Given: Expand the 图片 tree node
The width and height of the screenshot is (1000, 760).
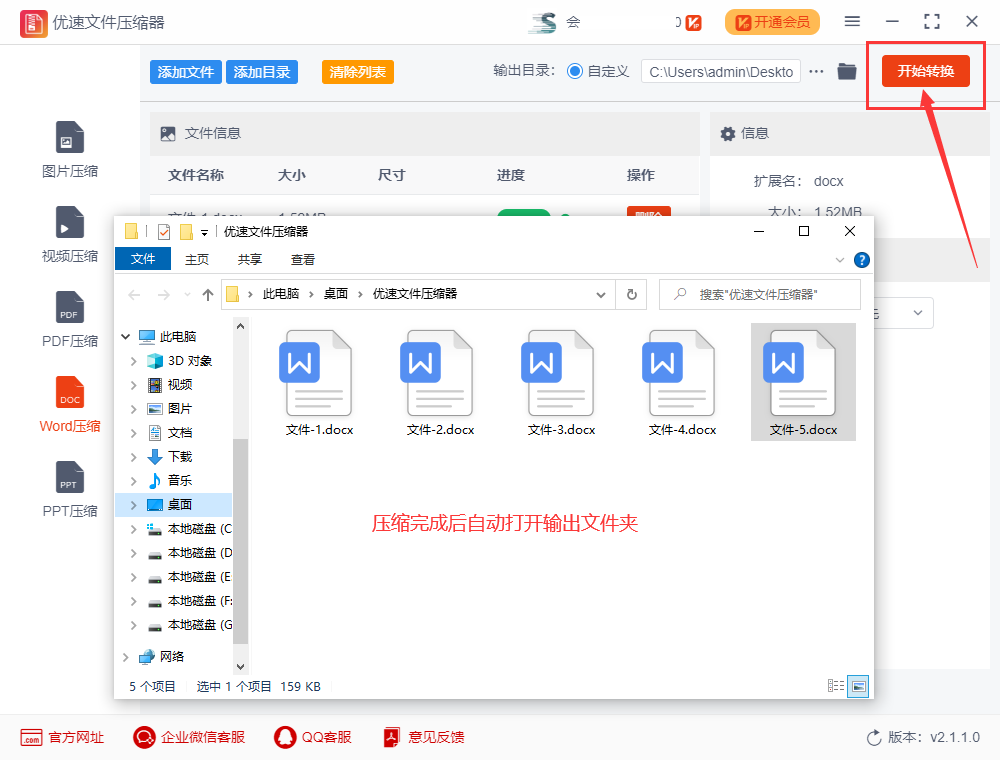Looking at the screenshot, I should 133,409.
